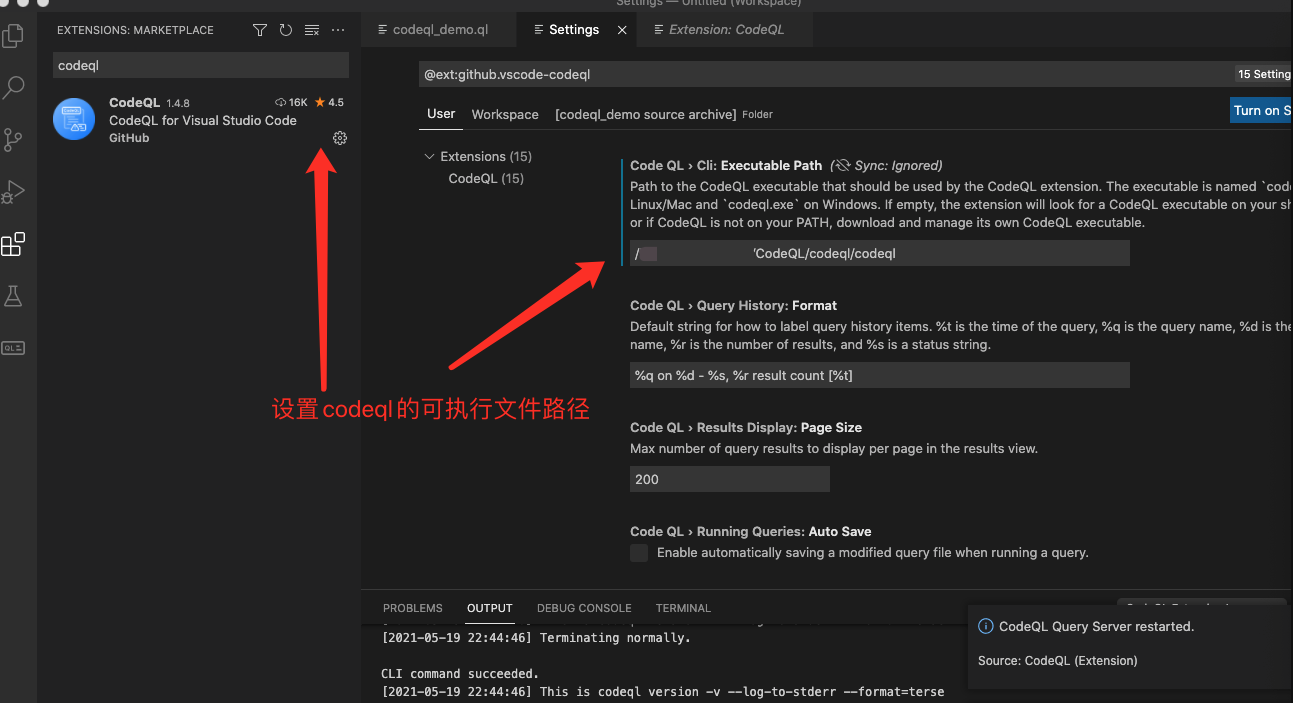Clear the extensions search results
Viewport: 1293px width, 703px height.
pos(311,30)
